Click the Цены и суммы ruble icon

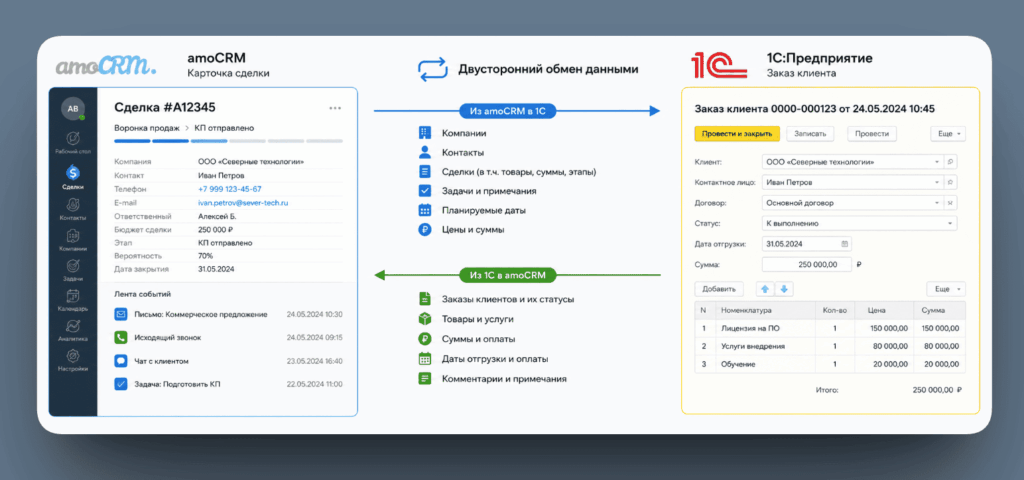(x=425, y=230)
